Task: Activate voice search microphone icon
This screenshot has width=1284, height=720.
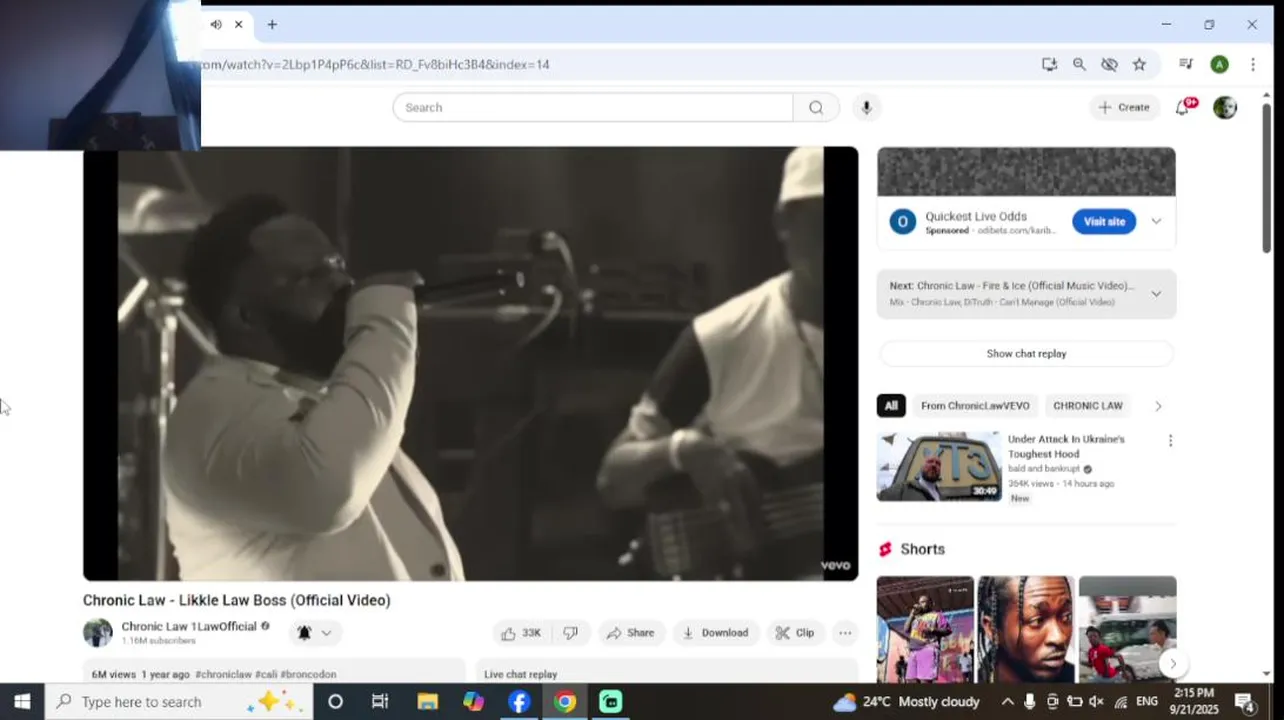Action: [866, 107]
